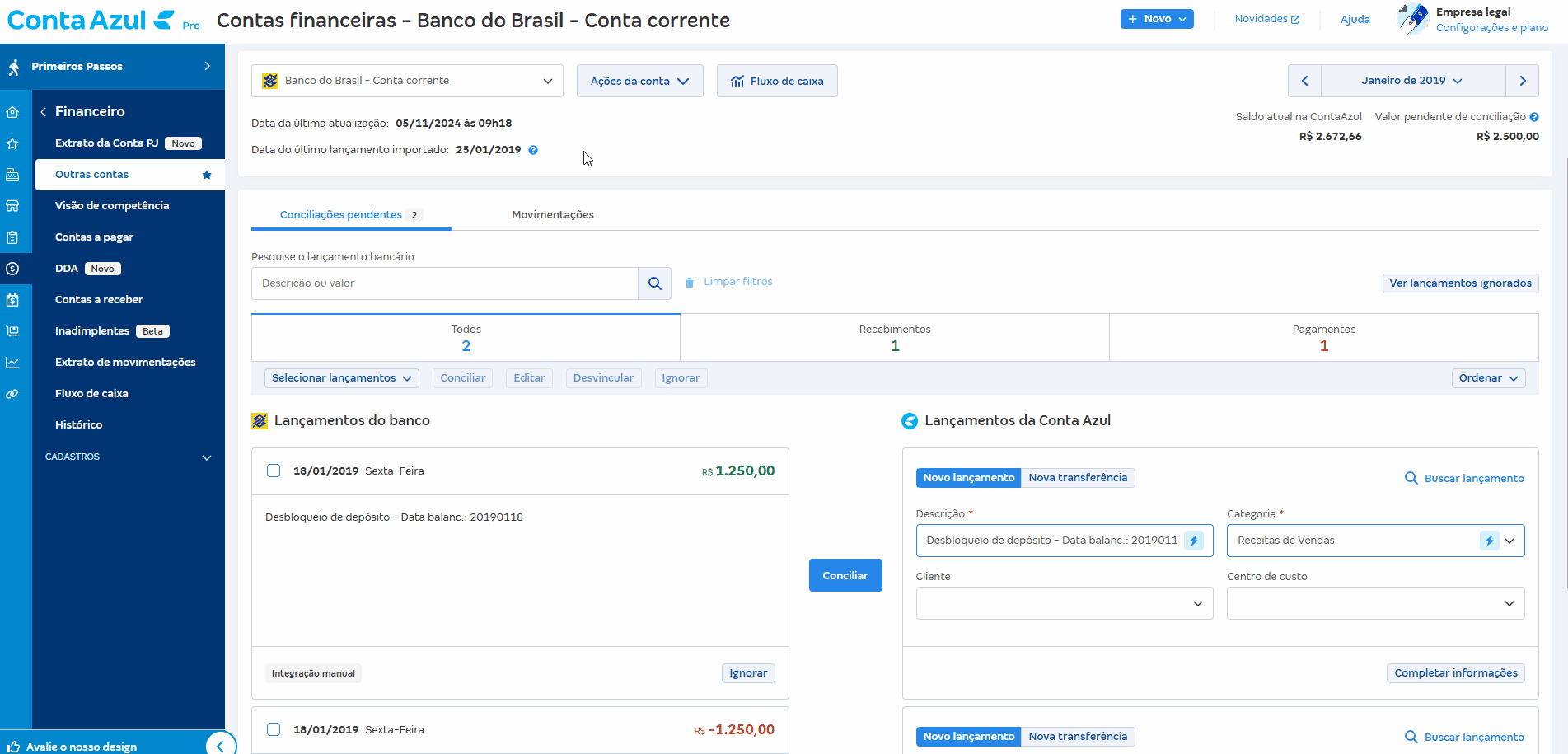Screen dimensions: 1568x754
Task: Open the home icon in left rail
Action: coord(12,112)
